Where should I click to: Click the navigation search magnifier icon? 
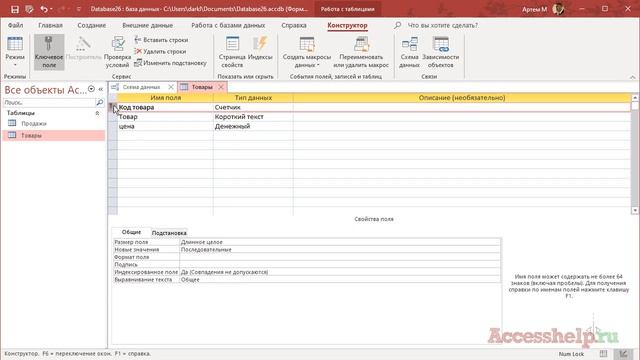pos(100,102)
